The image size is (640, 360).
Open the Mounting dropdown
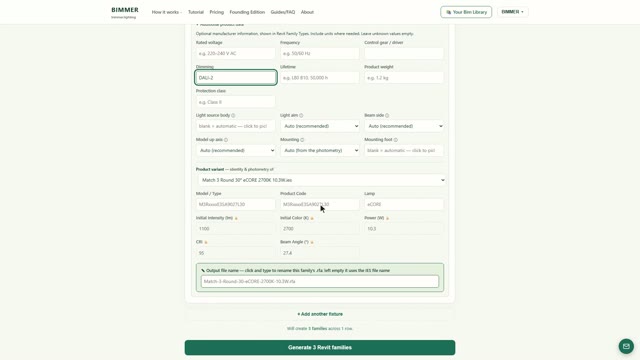[x=320, y=150]
